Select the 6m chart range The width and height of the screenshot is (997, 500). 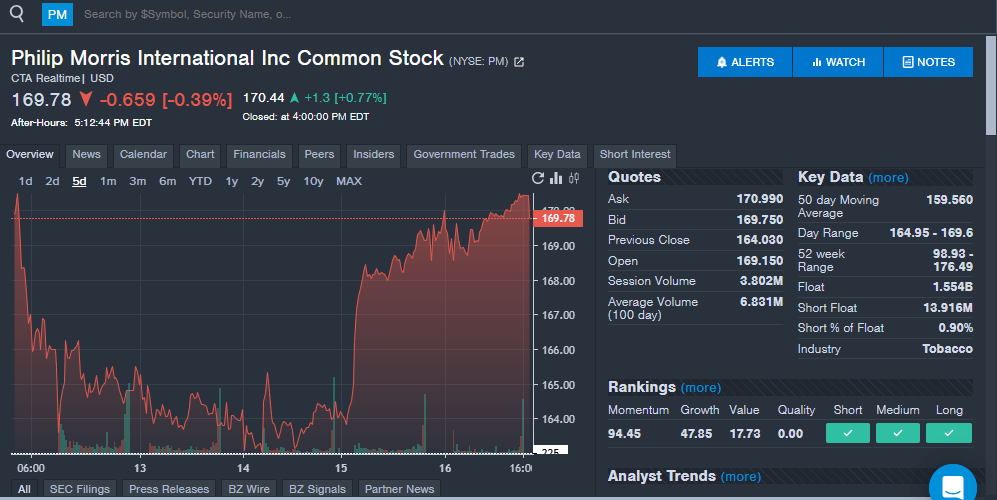coord(167,181)
